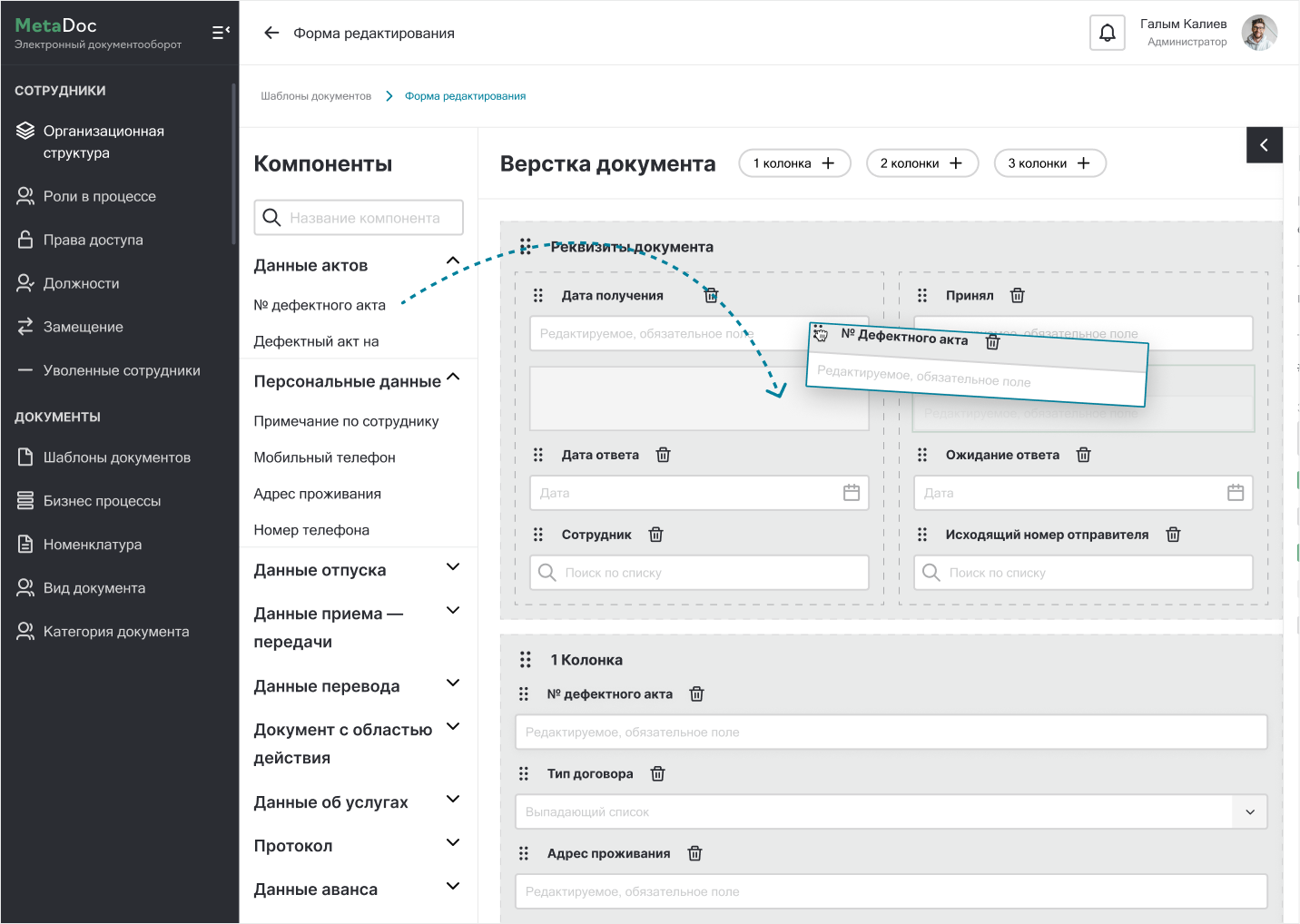Collapse the Данные актов section

pos(453,262)
